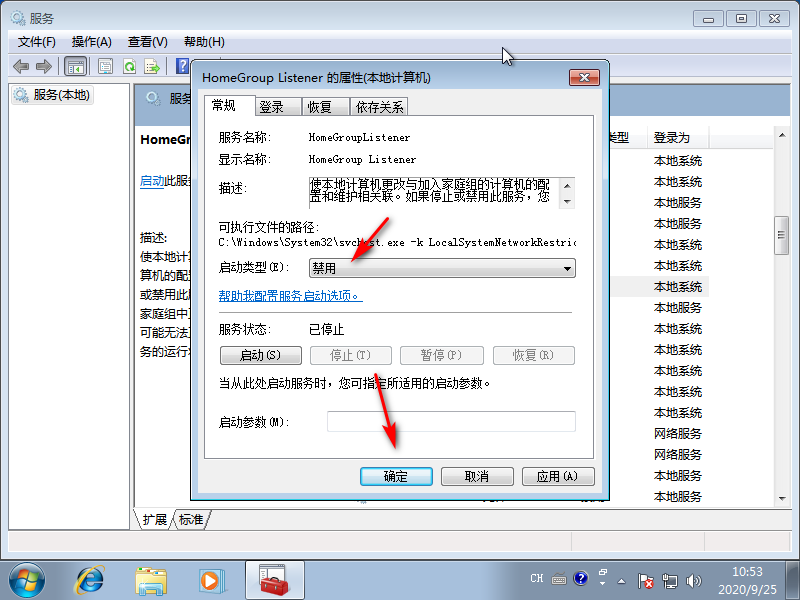Click the 确定 button
The height and width of the screenshot is (600, 800).
396,476
